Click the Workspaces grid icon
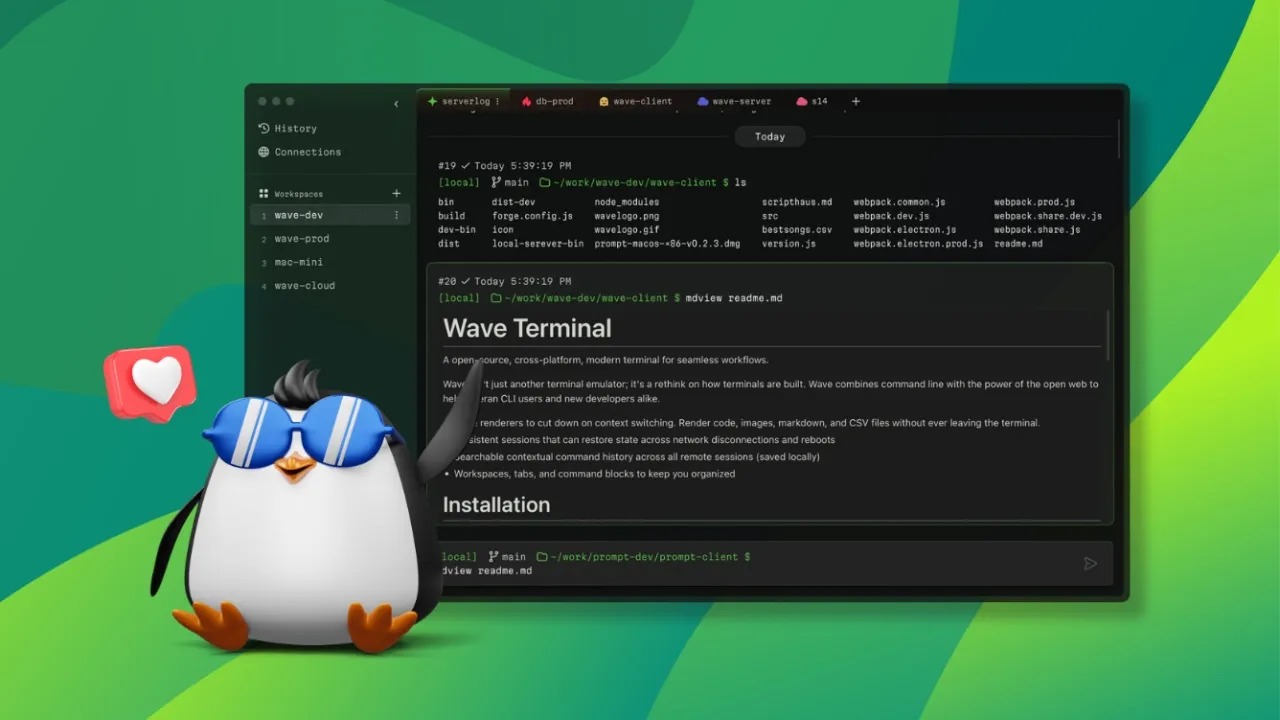1280x720 pixels. point(263,193)
